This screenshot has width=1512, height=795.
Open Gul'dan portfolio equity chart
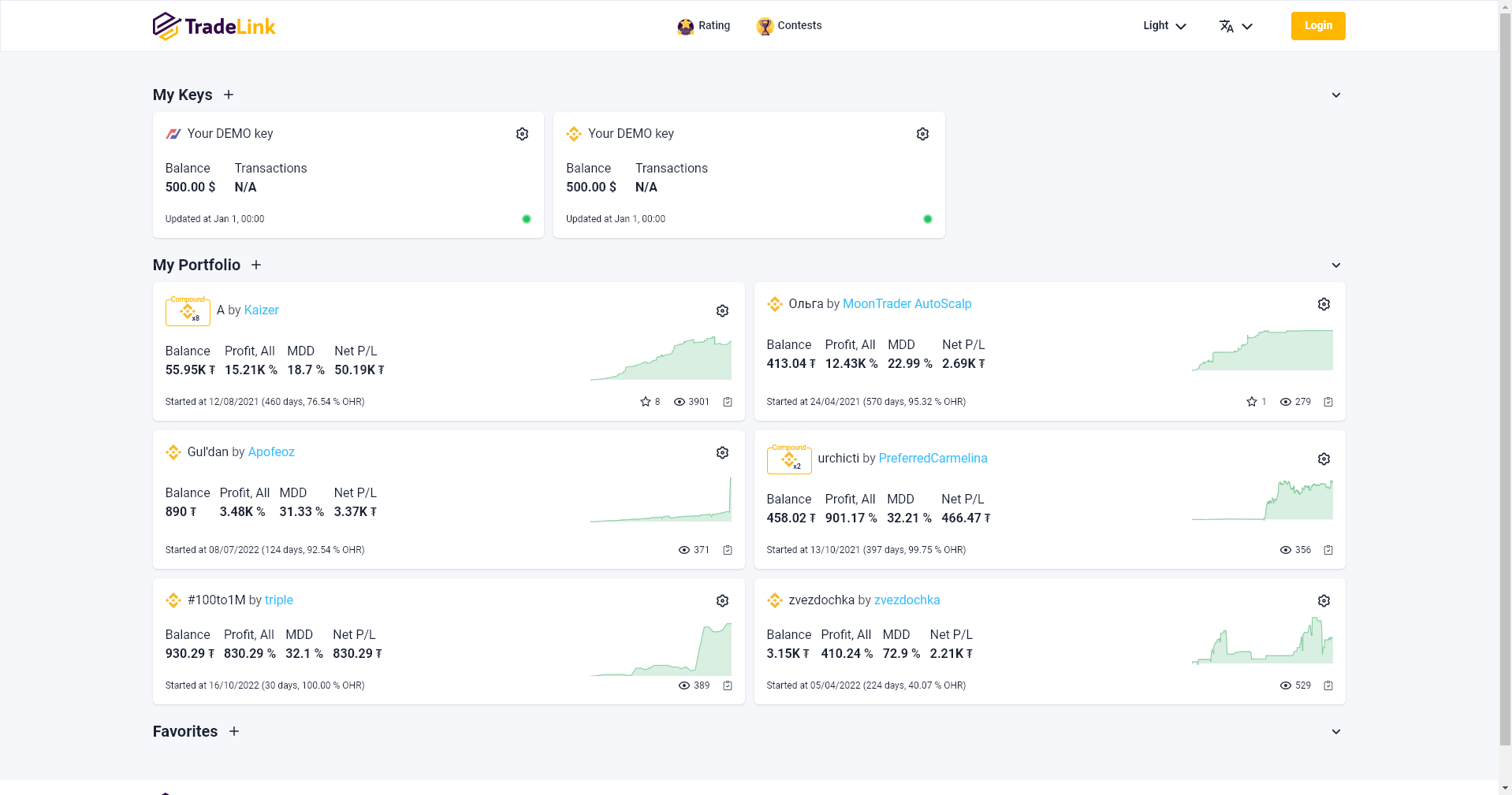[661, 499]
